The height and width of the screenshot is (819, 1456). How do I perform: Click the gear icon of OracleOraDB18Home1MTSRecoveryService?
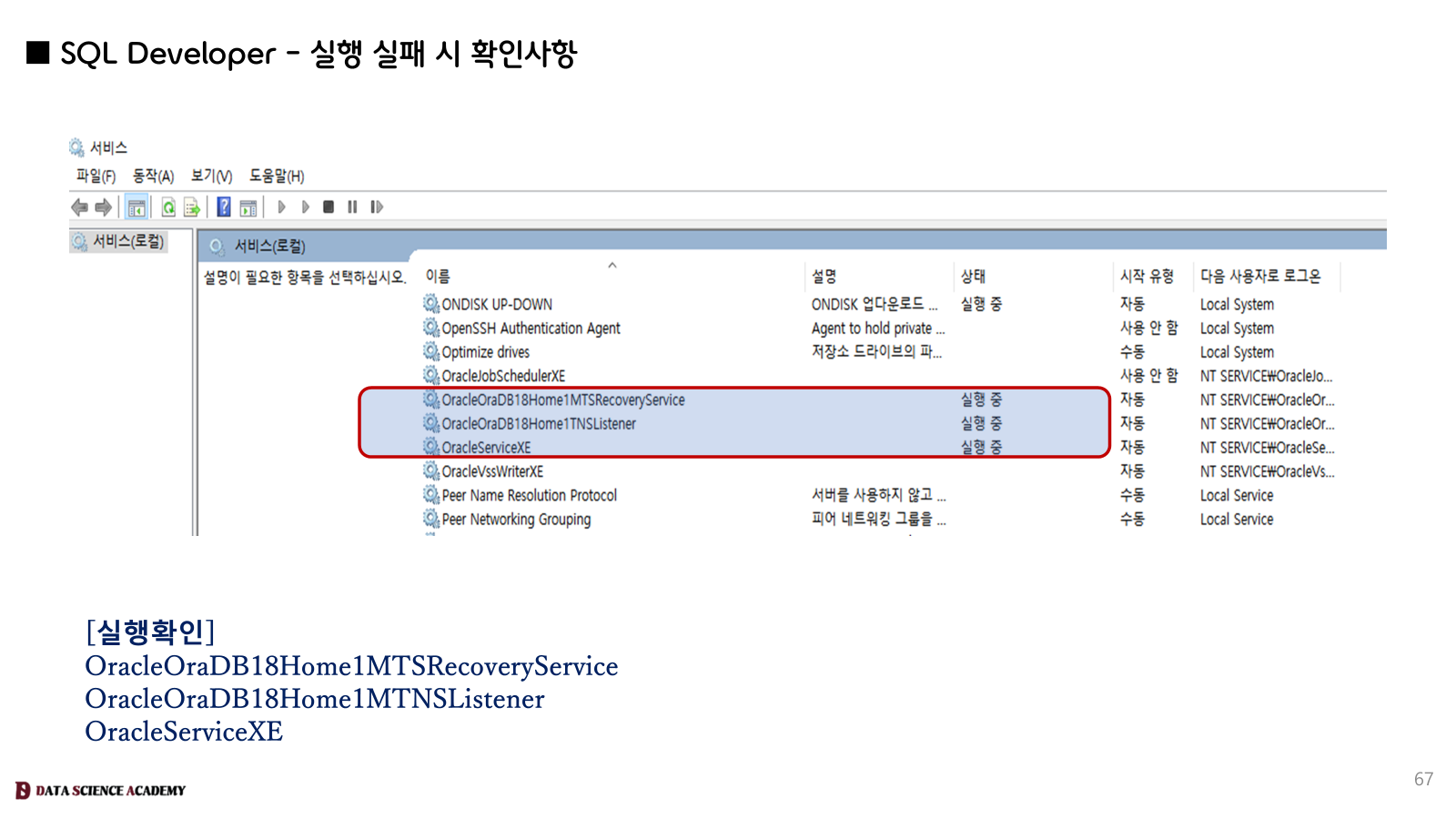click(431, 399)
